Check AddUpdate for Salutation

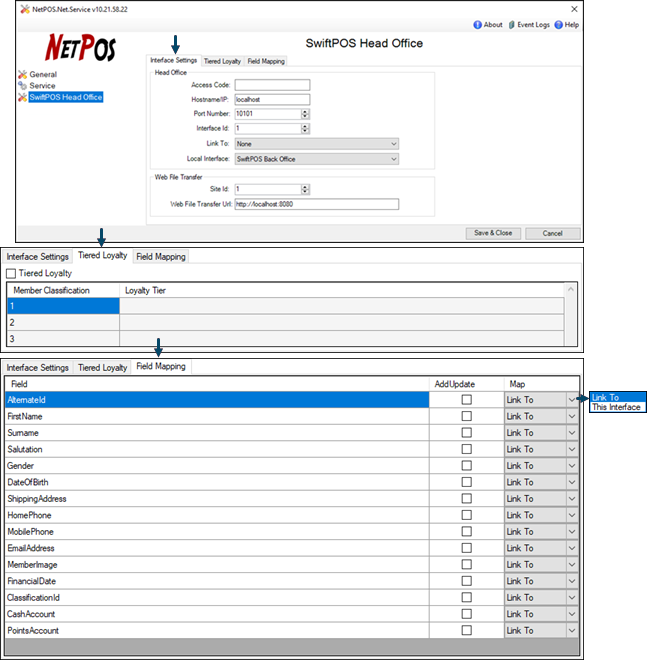pos(466,449)
